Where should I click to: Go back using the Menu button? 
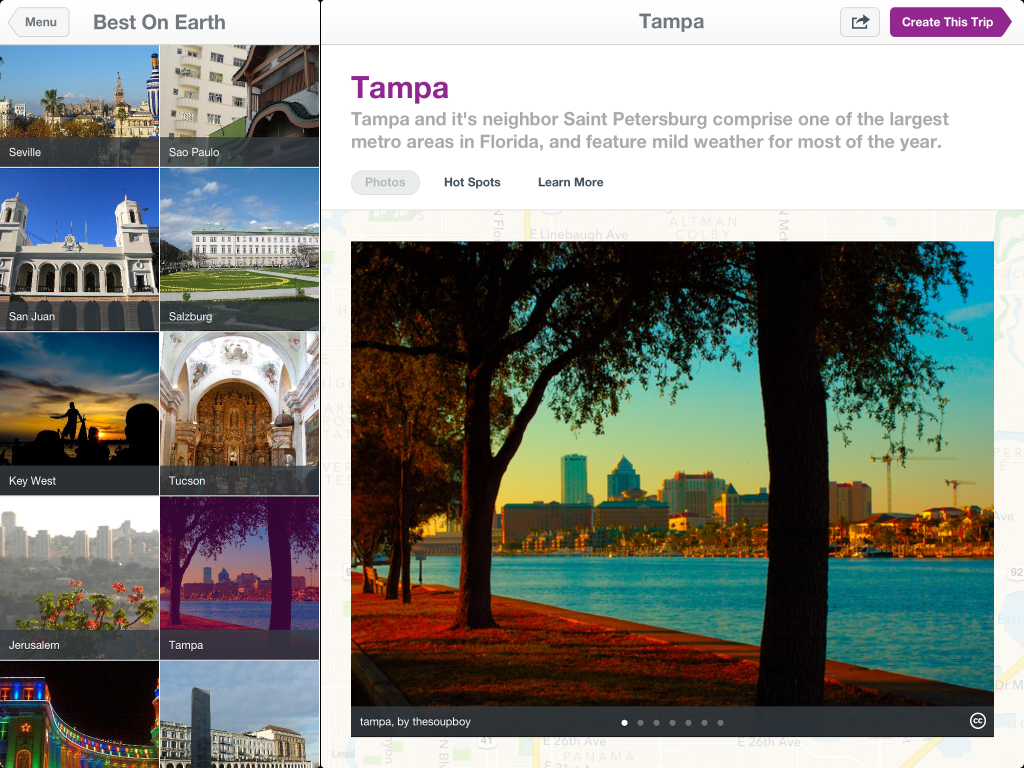(x=39, y=22)
